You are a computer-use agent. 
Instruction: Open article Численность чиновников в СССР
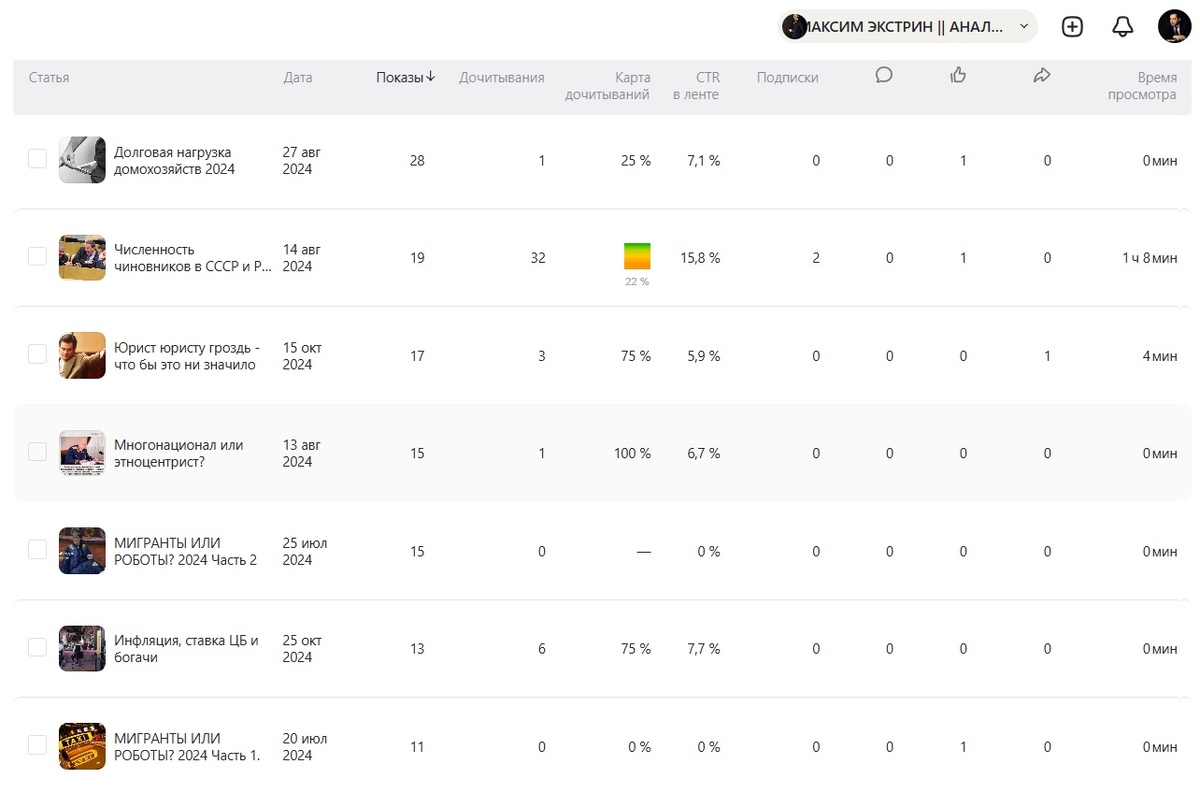click(192, 258)
